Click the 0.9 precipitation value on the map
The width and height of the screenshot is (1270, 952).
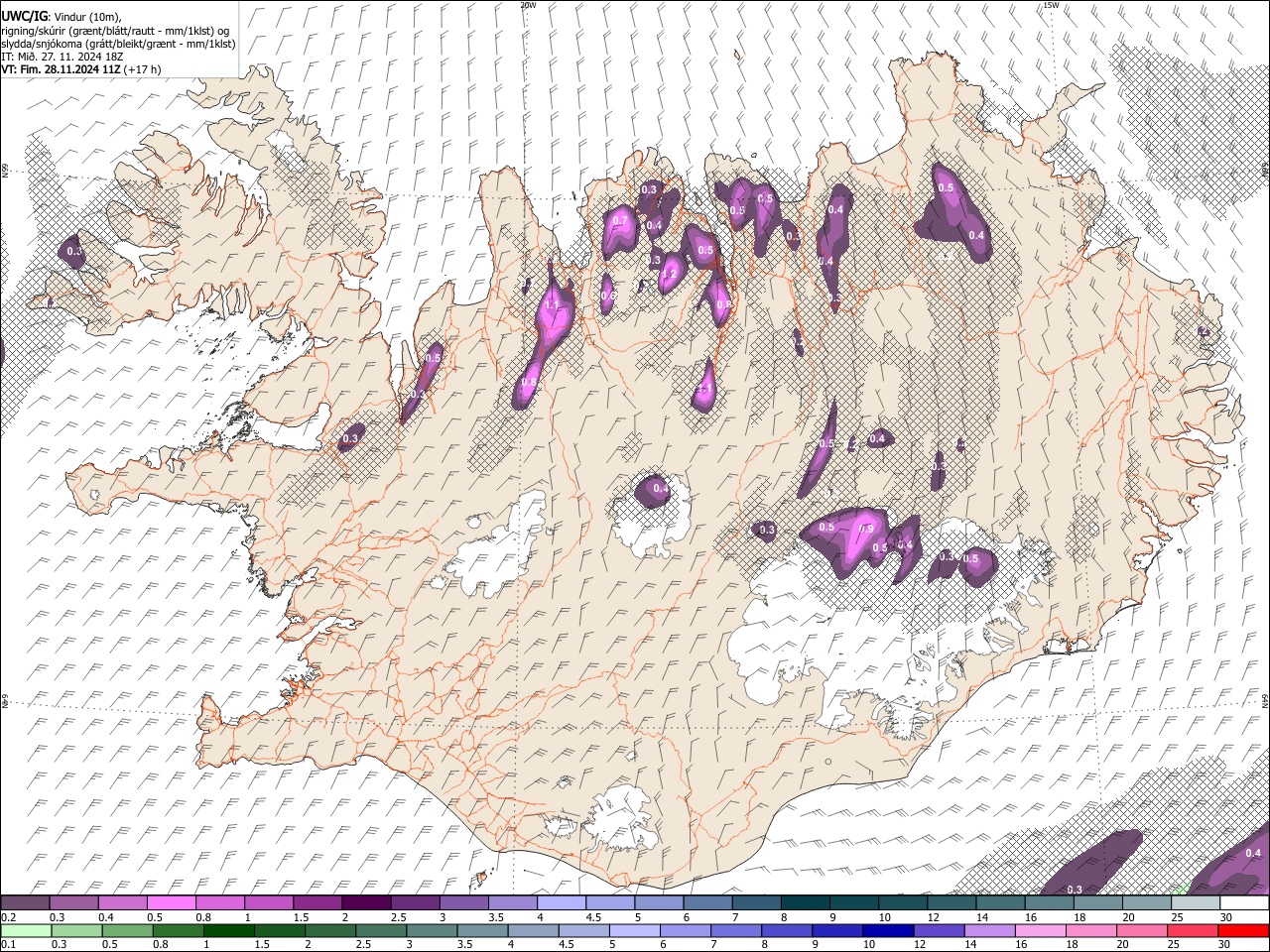(x=866, y=528)
